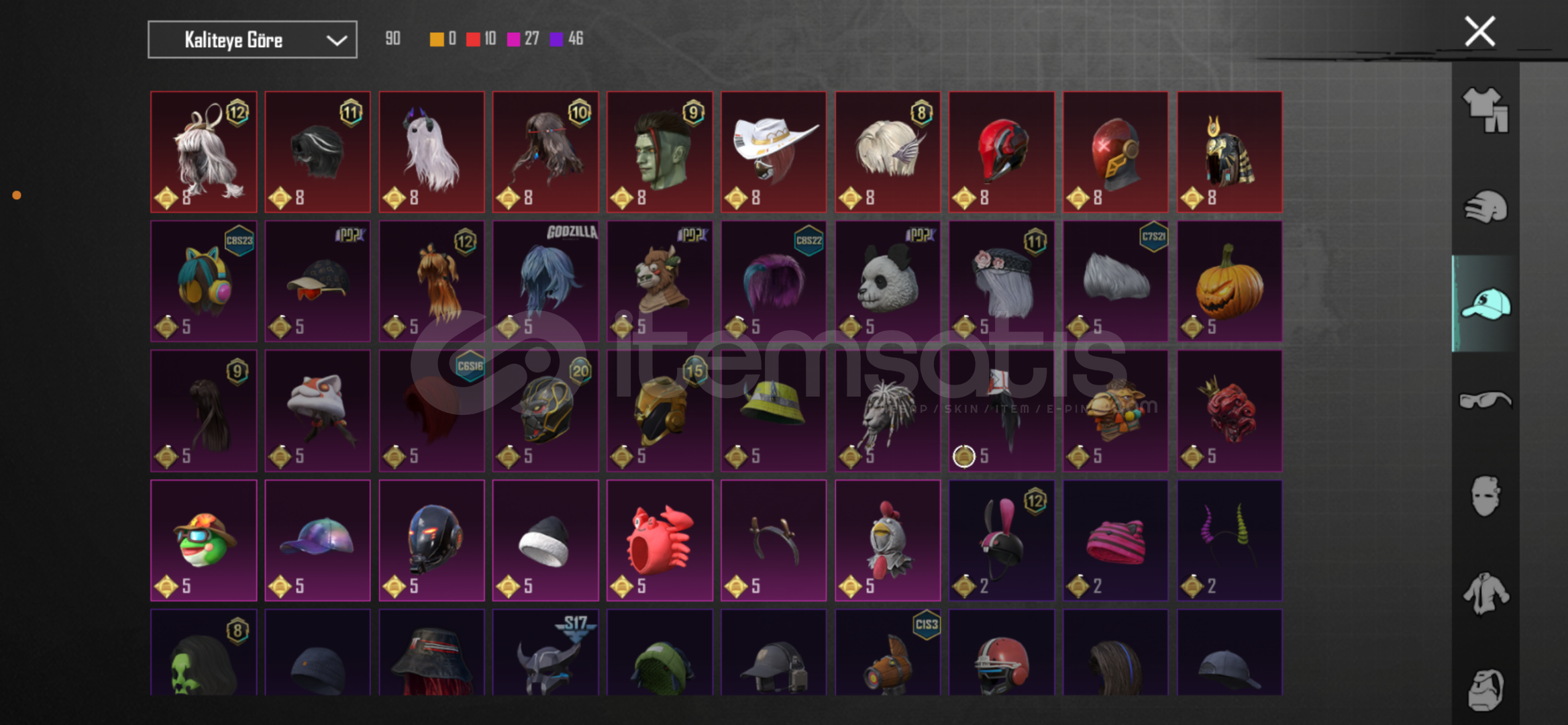Select the red rarity count swatch
This screenshot has height=725, width=1568.
[x=473, y=39]
